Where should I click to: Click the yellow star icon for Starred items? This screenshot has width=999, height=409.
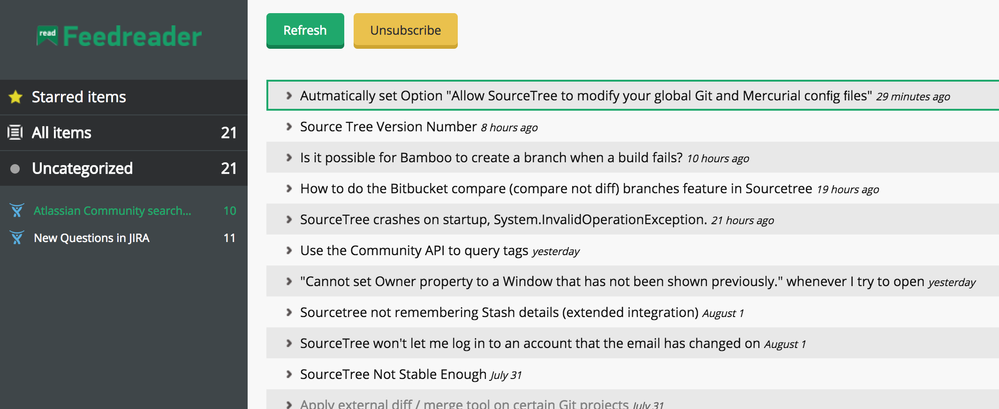(x=15, y=97)
